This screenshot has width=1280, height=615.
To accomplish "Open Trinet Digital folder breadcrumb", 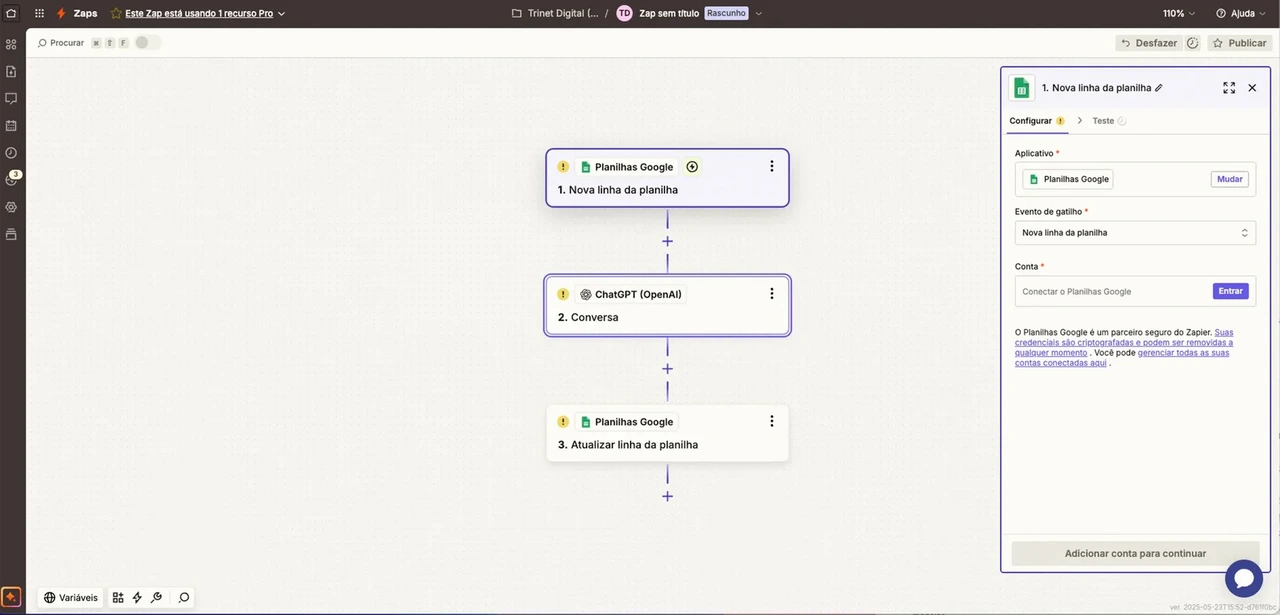I will click(x=555, y=13).
